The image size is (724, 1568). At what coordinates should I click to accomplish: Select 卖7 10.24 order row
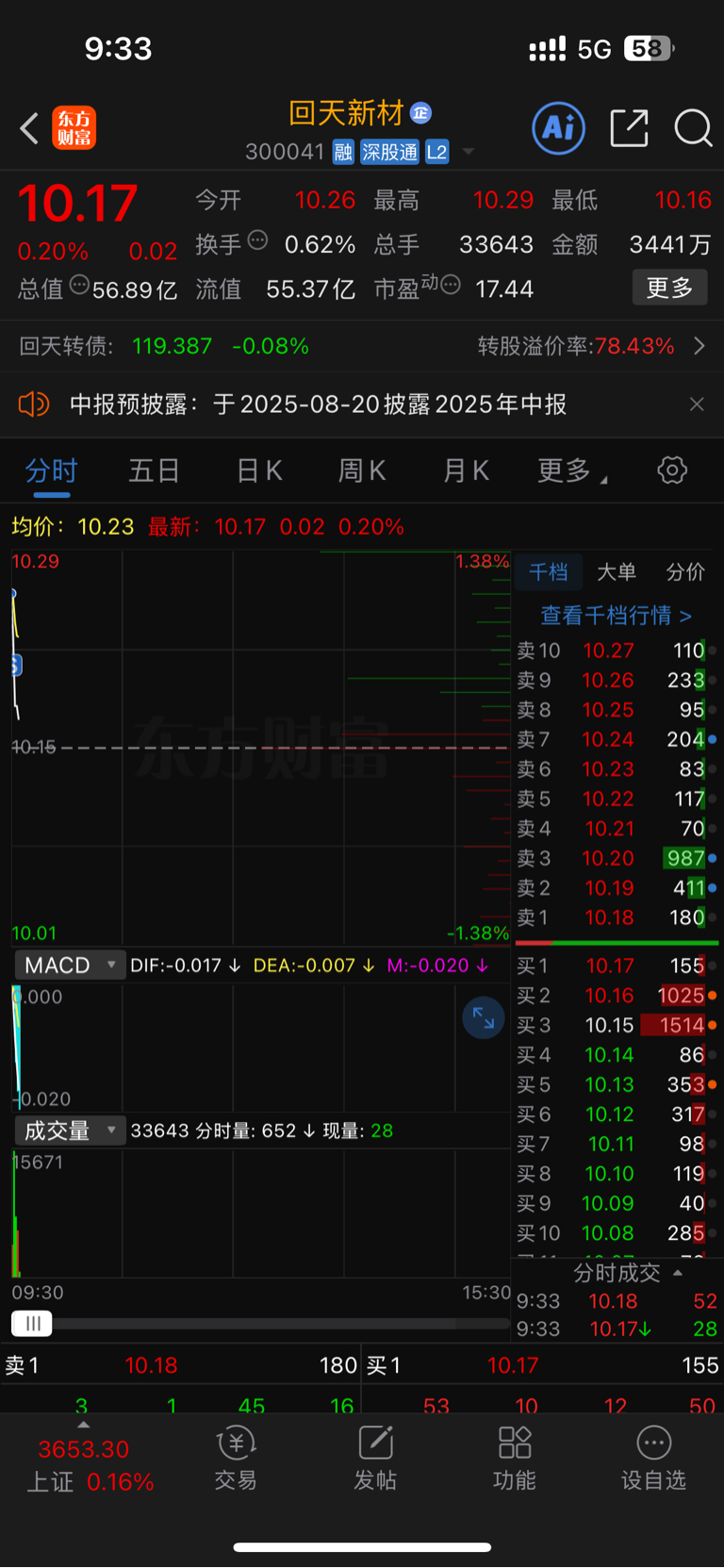coord(617,739)
